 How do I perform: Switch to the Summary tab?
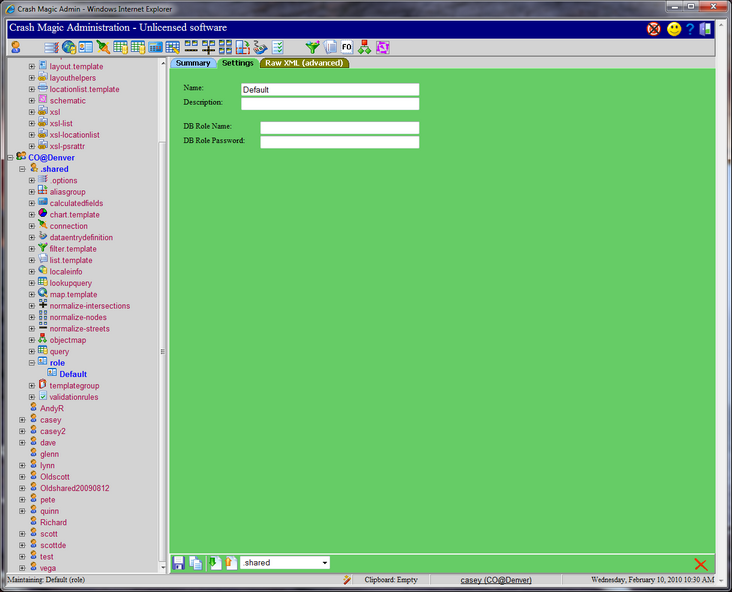coord(193,63)
